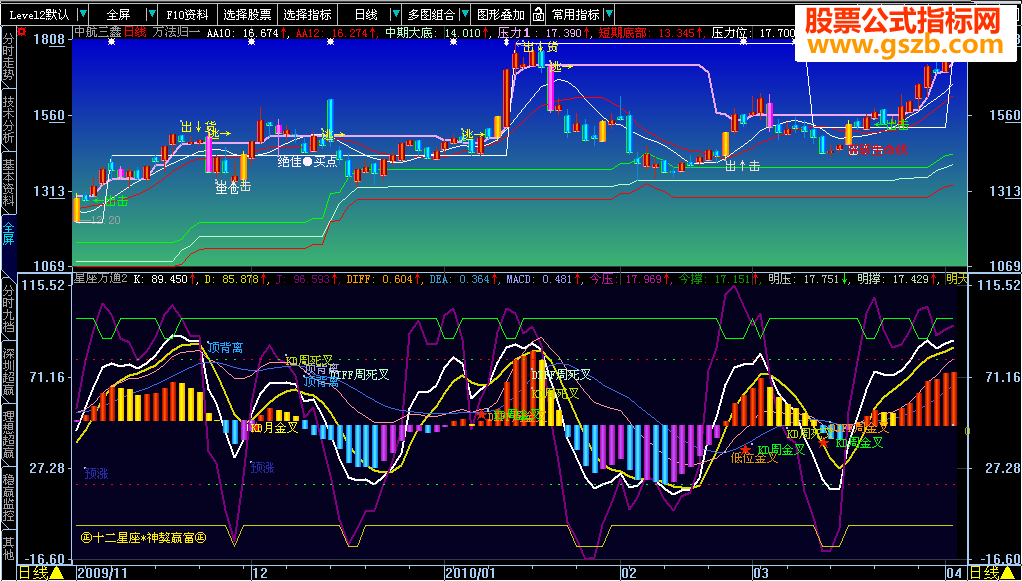This screenshot has height=581, width=1022.
Task: Click the 日线 period label at bottom right
Action: (984, 573)
